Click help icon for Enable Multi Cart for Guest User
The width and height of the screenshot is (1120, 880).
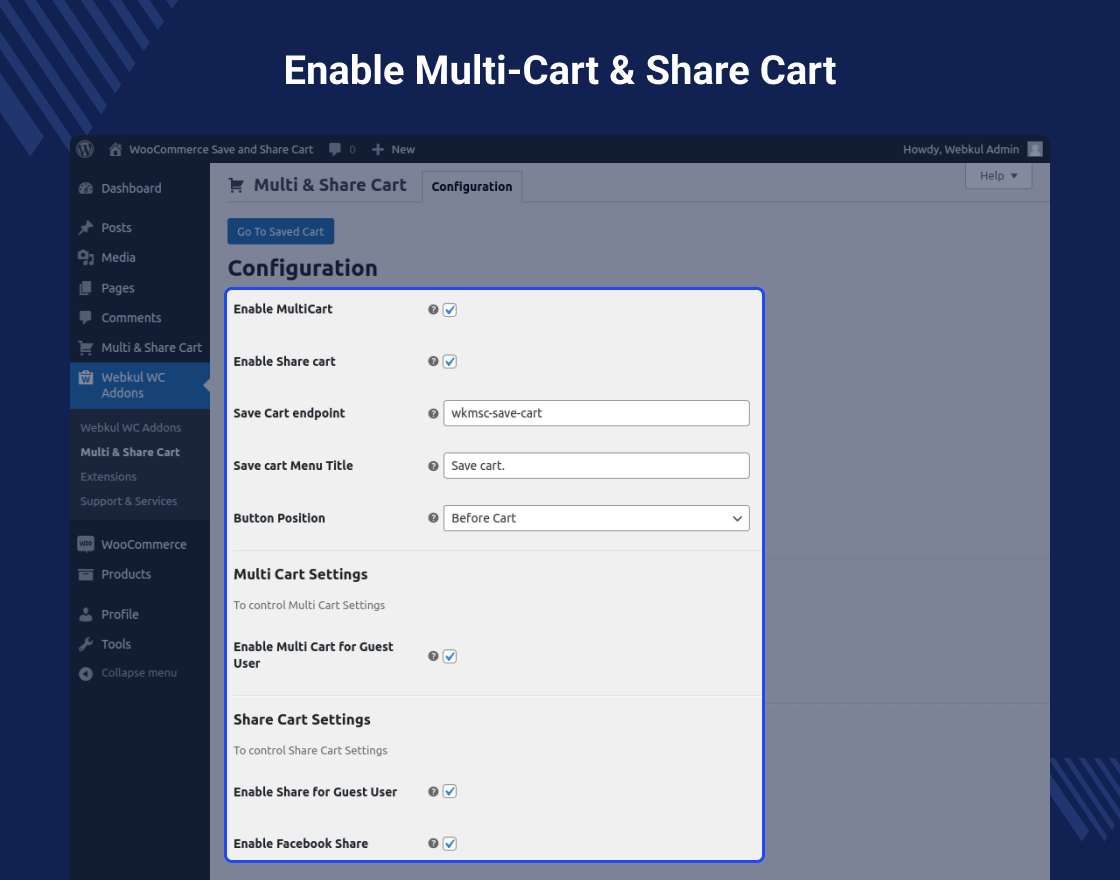coord(433,656)
